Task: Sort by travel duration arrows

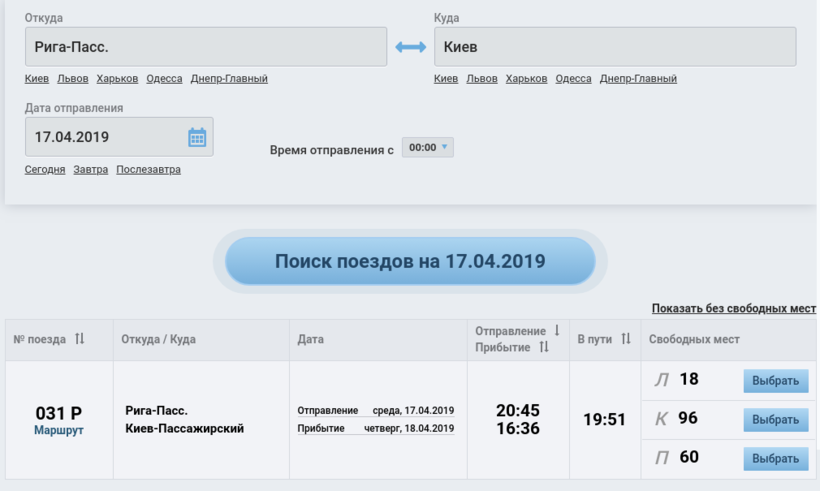Action: coord(626,339)
